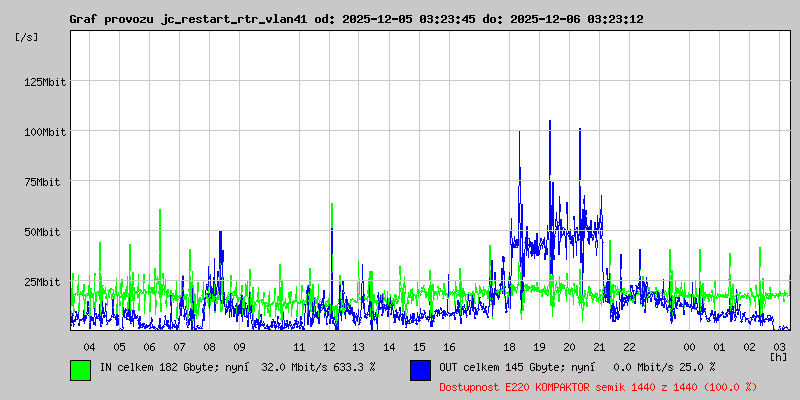Click the blue OUT legend color swatch
The width and height of the screenshot is (800, 400).
tap(420, 369)
